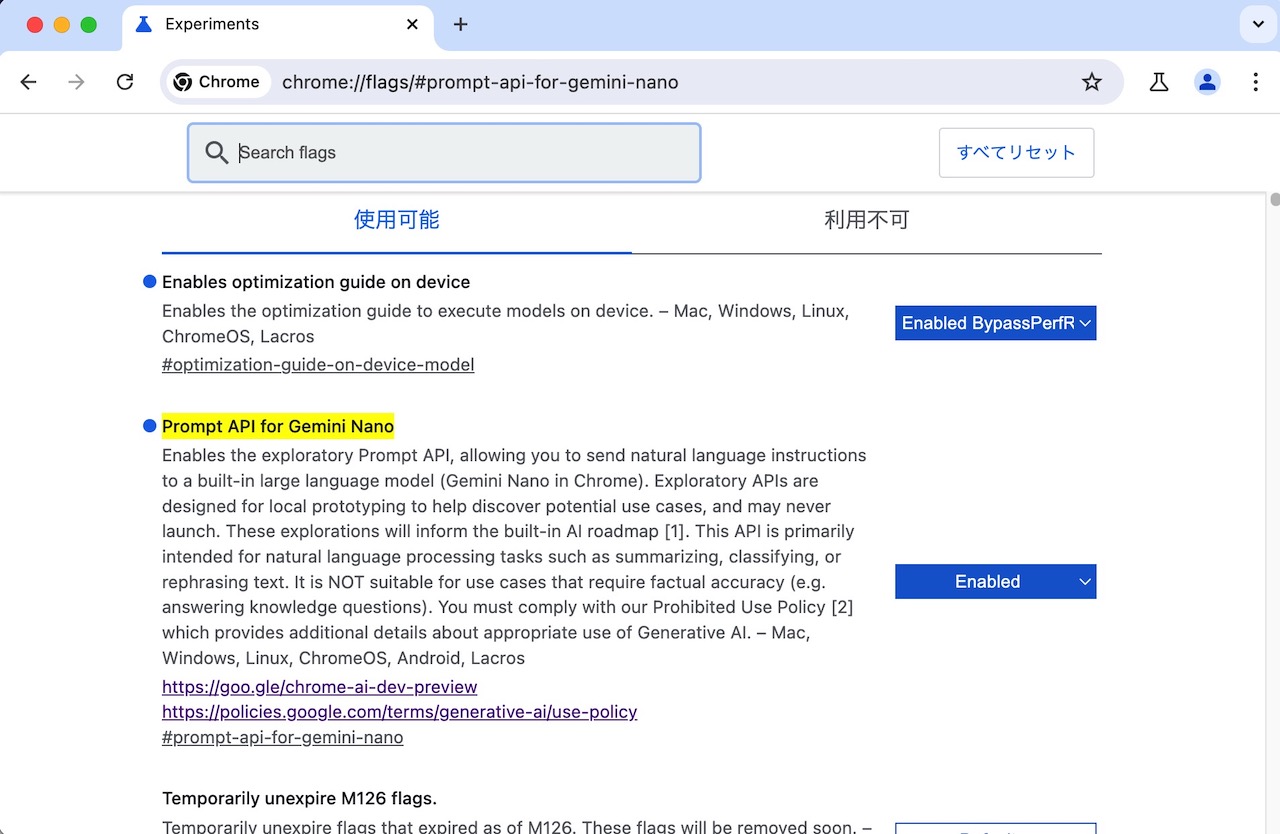Click the blue dot beside Prompt API
1280x834 pixels.
click(x=150, y=427)
